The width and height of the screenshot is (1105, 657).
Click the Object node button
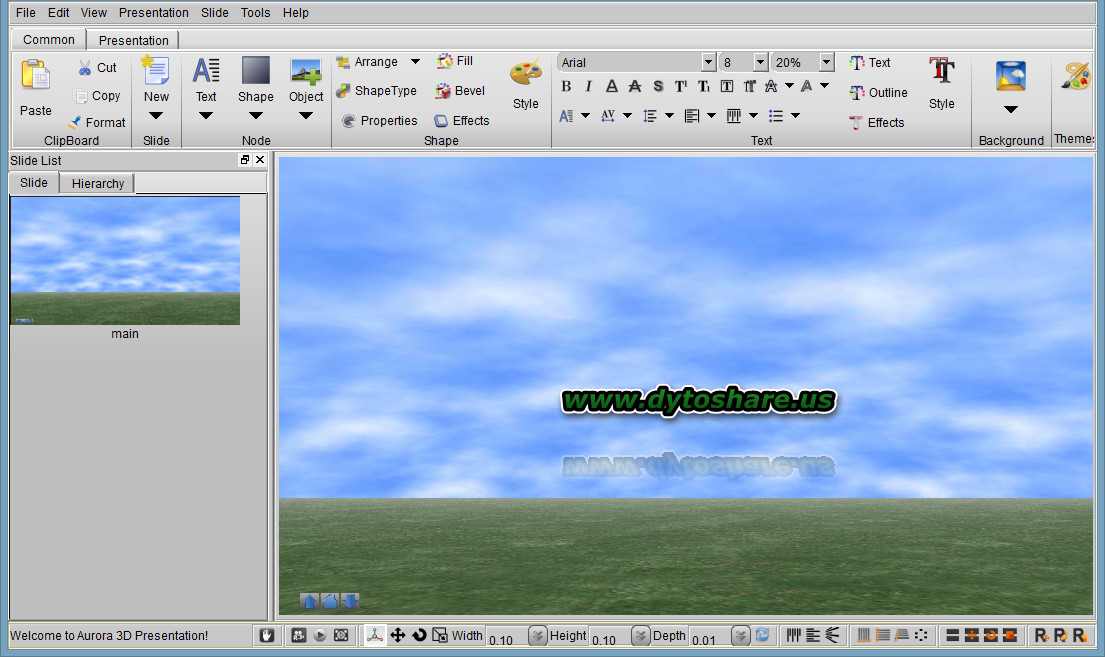pos(306,79)
